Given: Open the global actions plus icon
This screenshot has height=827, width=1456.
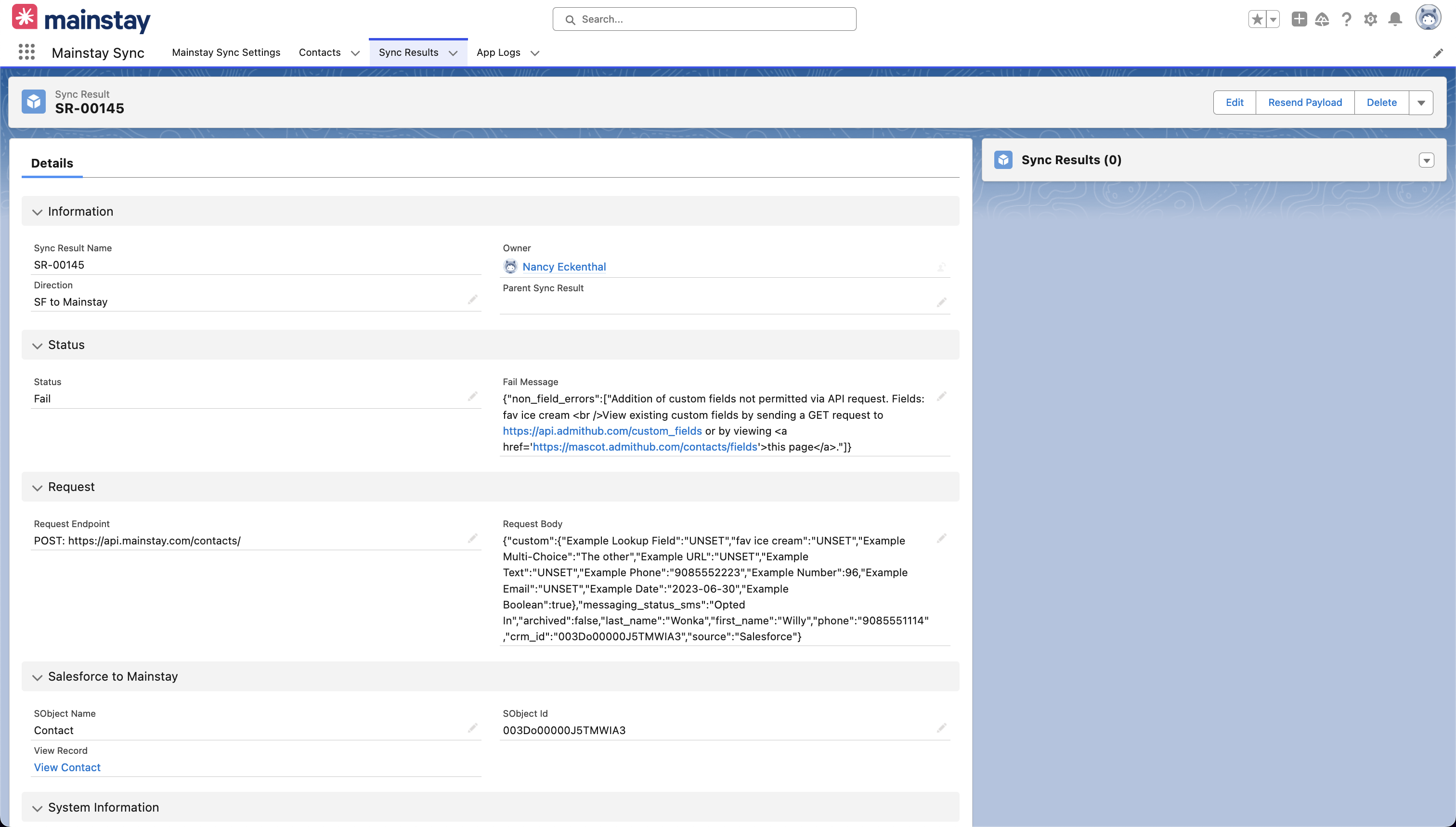Looking at the screenshot, I should click(1299, 19).
